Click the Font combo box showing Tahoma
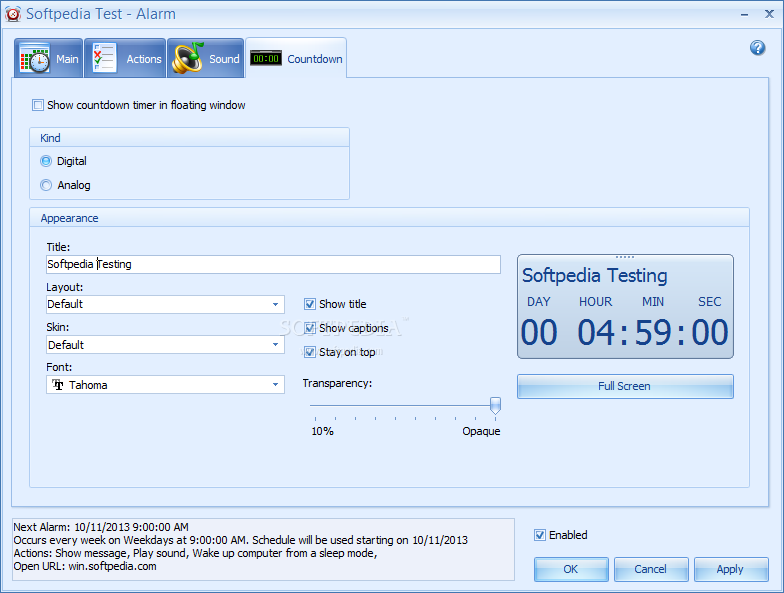Screen dimensions: 784x593 click(x=166, y=384)
